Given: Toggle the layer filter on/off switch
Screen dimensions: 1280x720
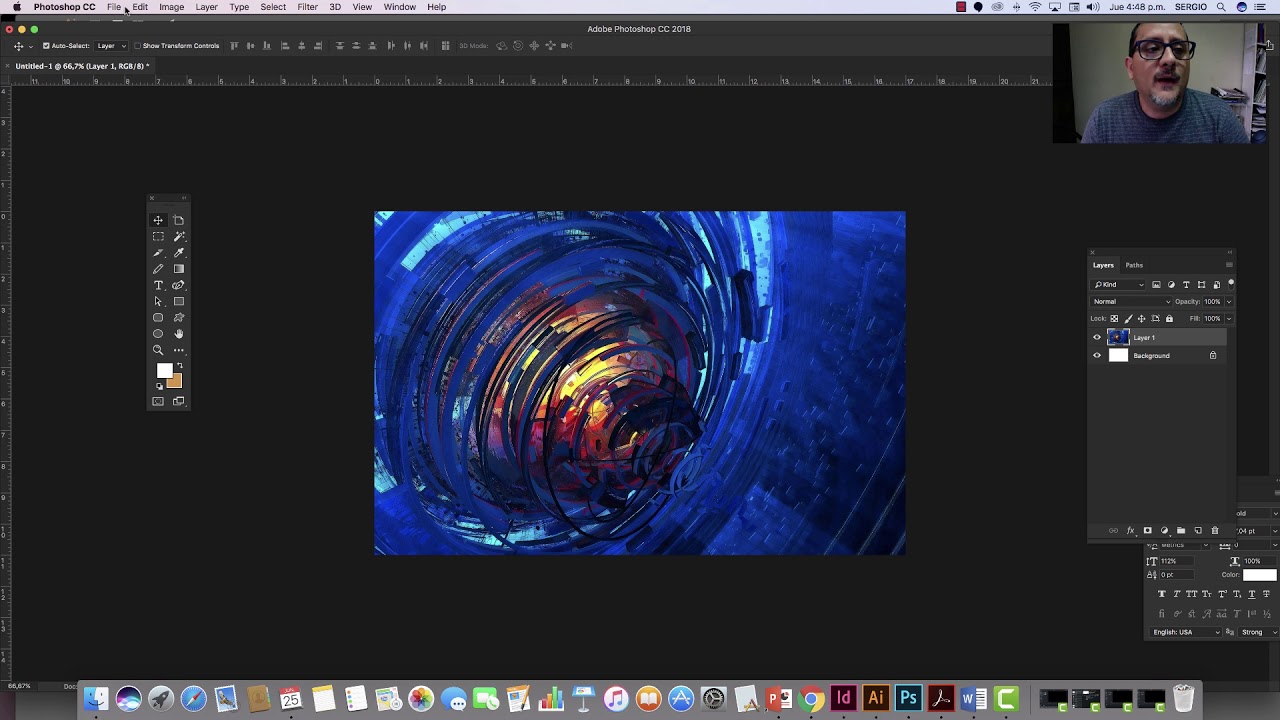Looking at the screenshot, I should tap(1231, 285).
